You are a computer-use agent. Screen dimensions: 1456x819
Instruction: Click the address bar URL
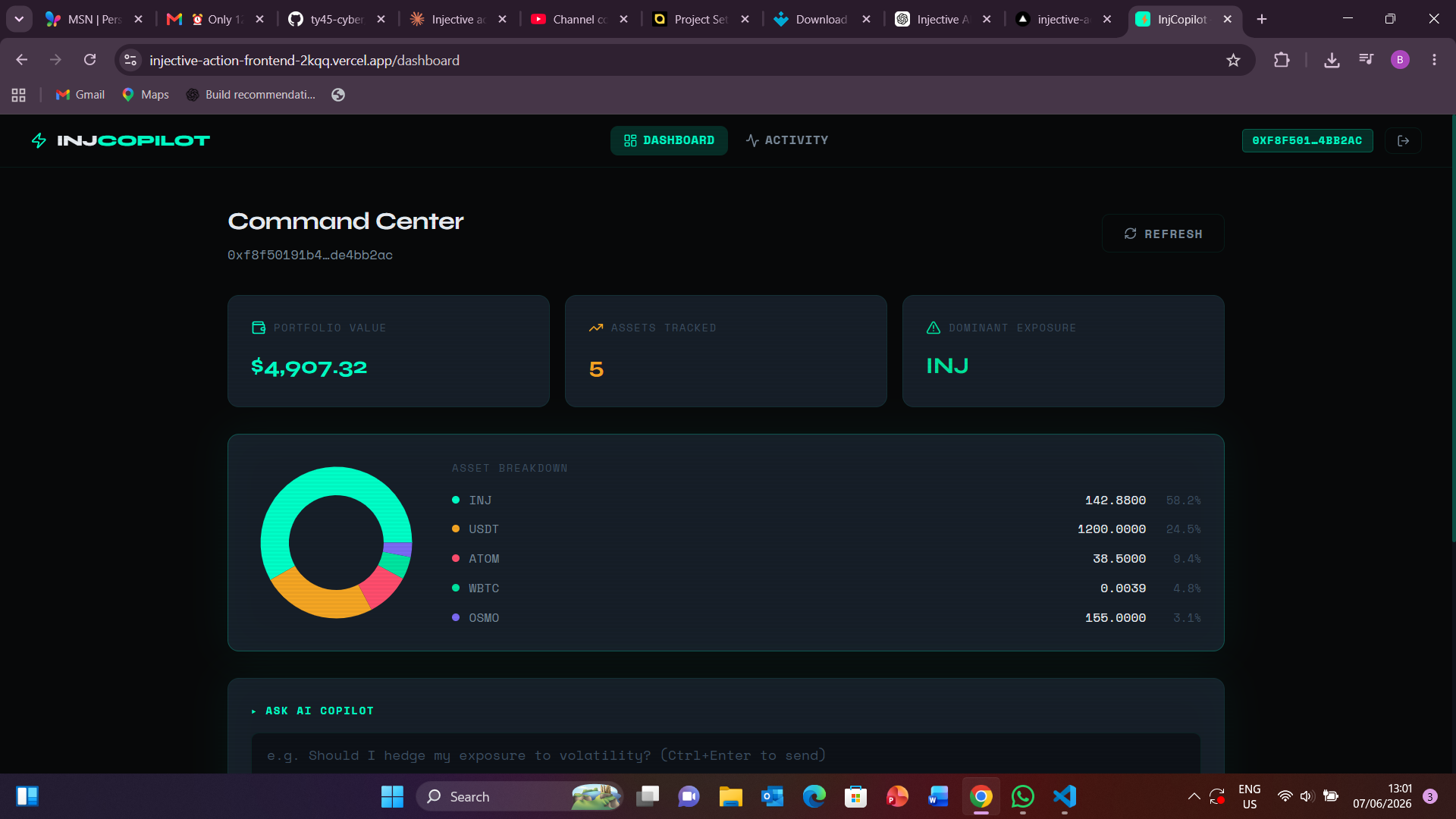pos(304,60)
